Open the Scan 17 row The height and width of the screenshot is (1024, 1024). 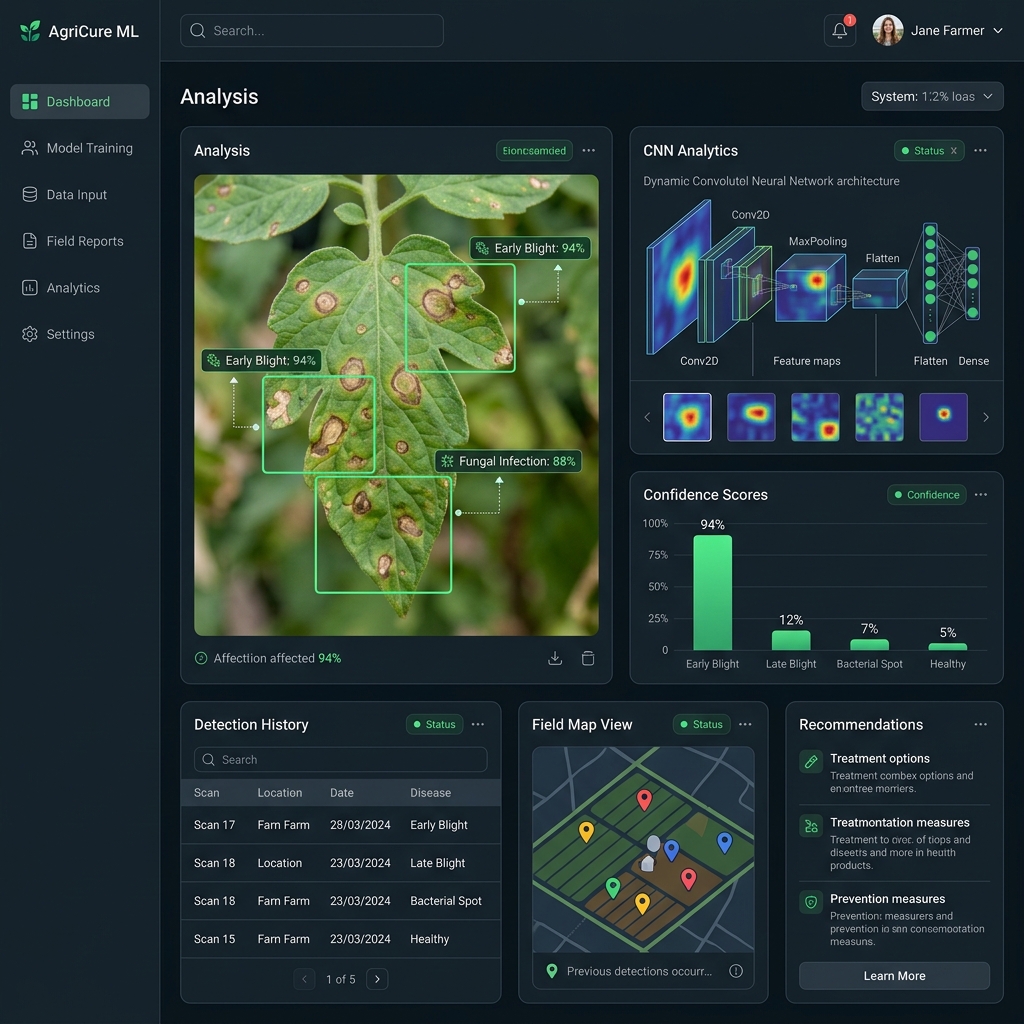[340, 825]
